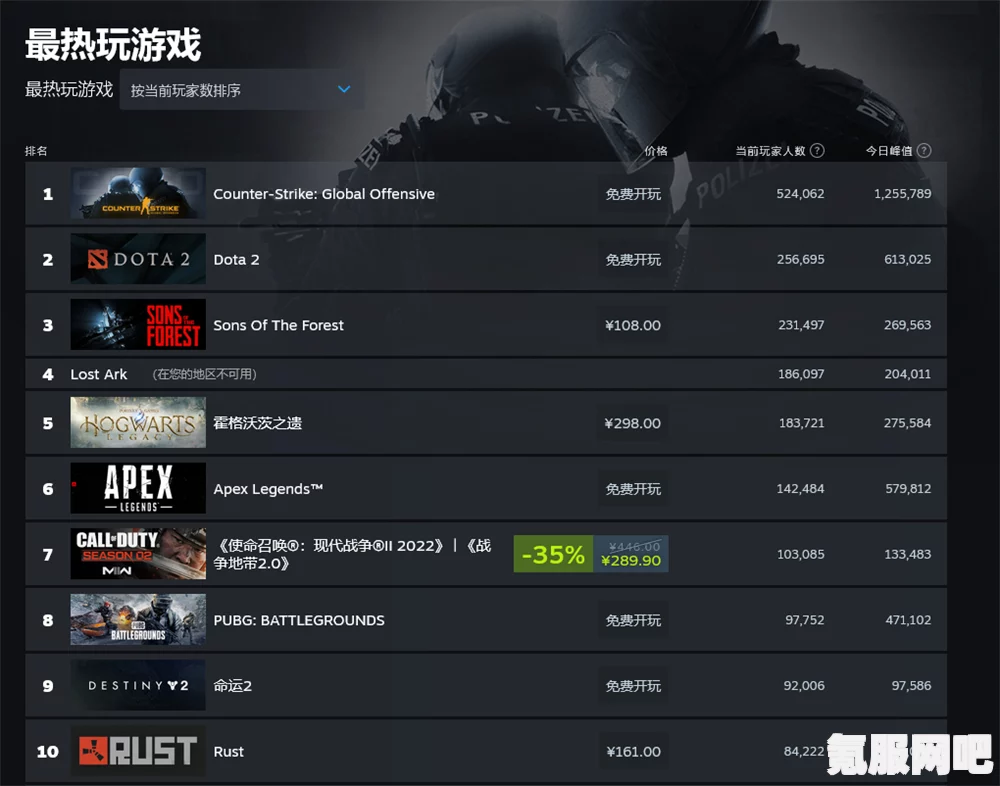Screen dimensions: 1000x786
Task: Click the 142,484 current players value
Action: click(x=800, y=489)
